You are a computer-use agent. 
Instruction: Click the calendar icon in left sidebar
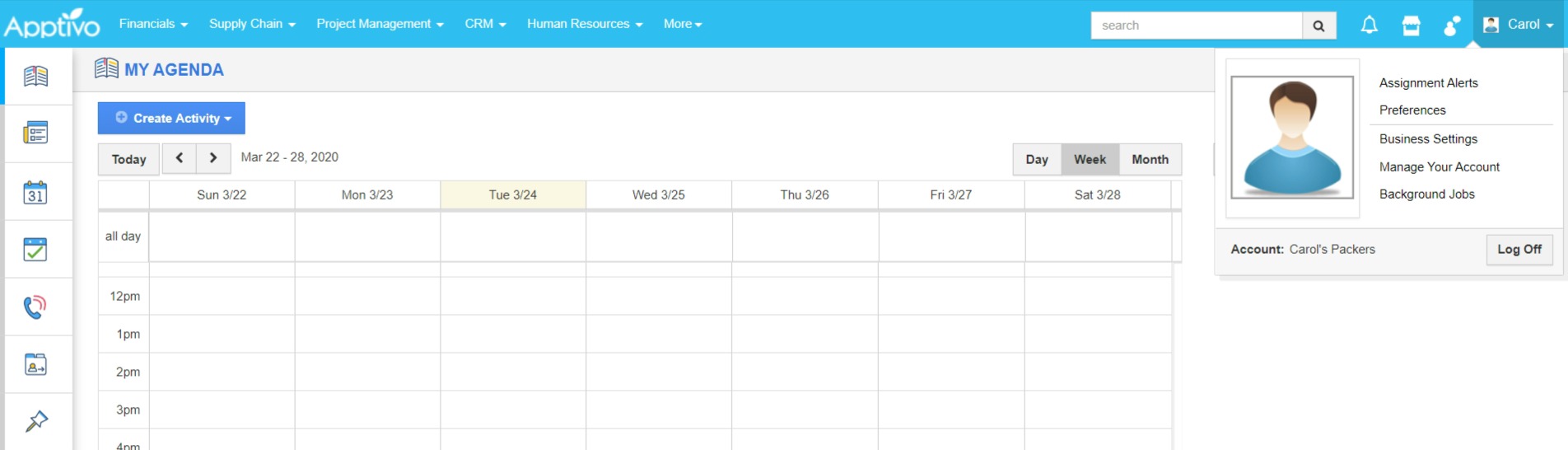pos(35,193)
